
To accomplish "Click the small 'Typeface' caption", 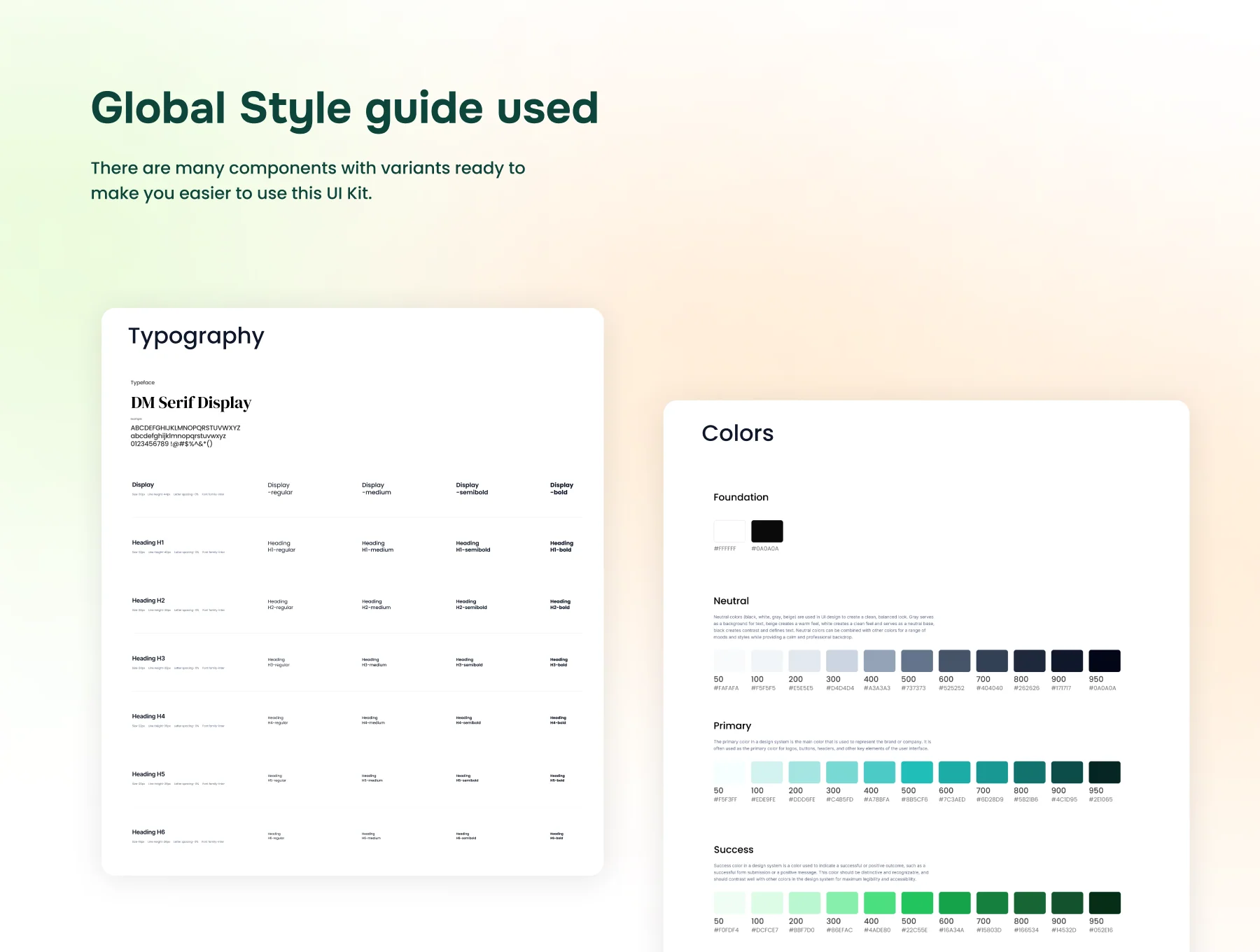I will (x=143, y=383).
